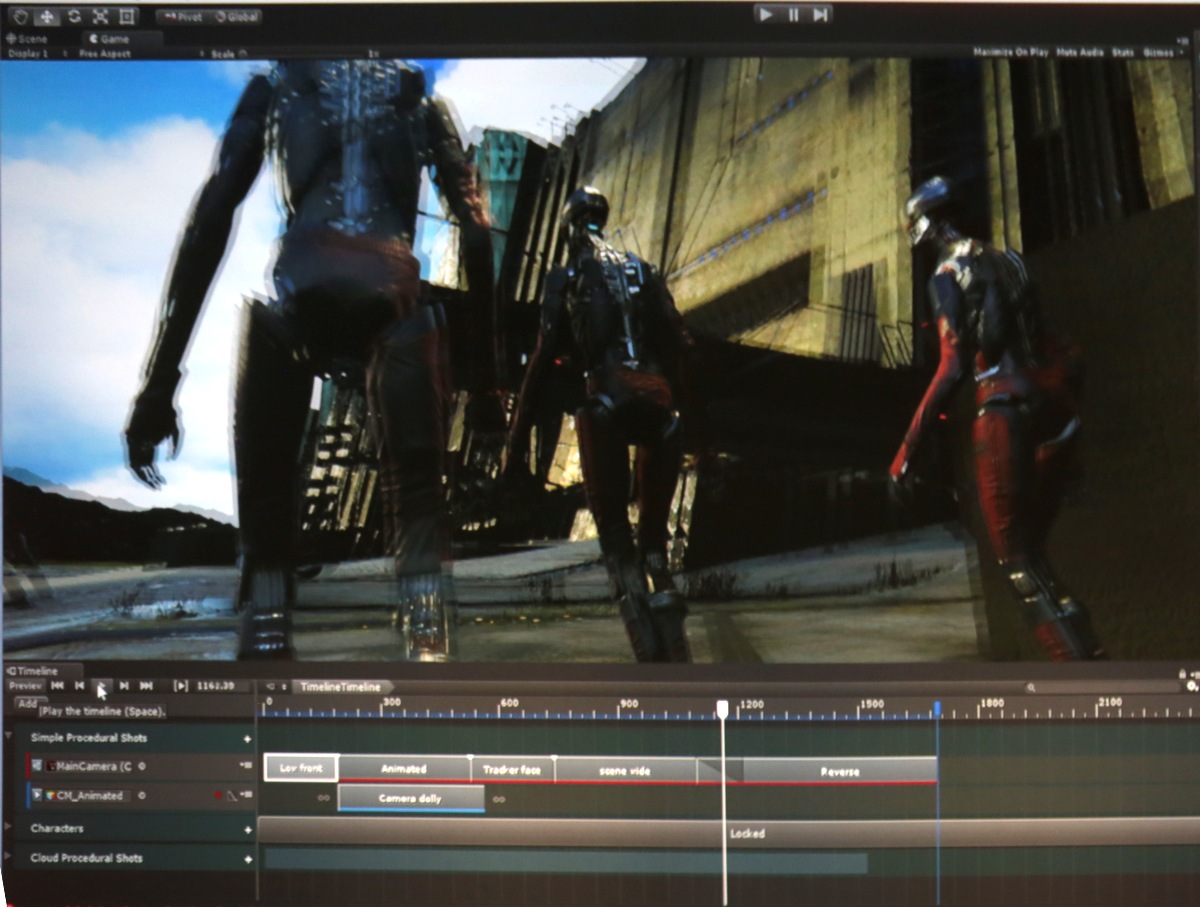
Task: Switch to the Scene tab
Action: coord(28,39)
